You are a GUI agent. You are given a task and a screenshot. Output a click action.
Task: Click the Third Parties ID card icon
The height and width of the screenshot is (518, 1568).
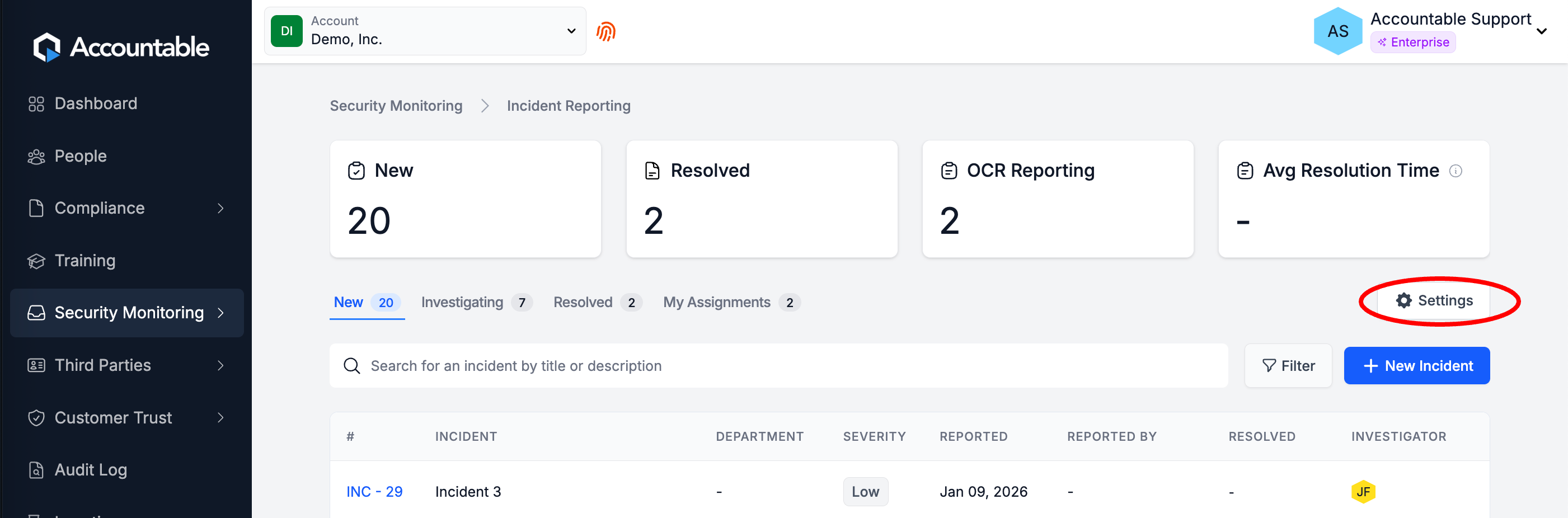pyautogui.click(x=36, y=365)
